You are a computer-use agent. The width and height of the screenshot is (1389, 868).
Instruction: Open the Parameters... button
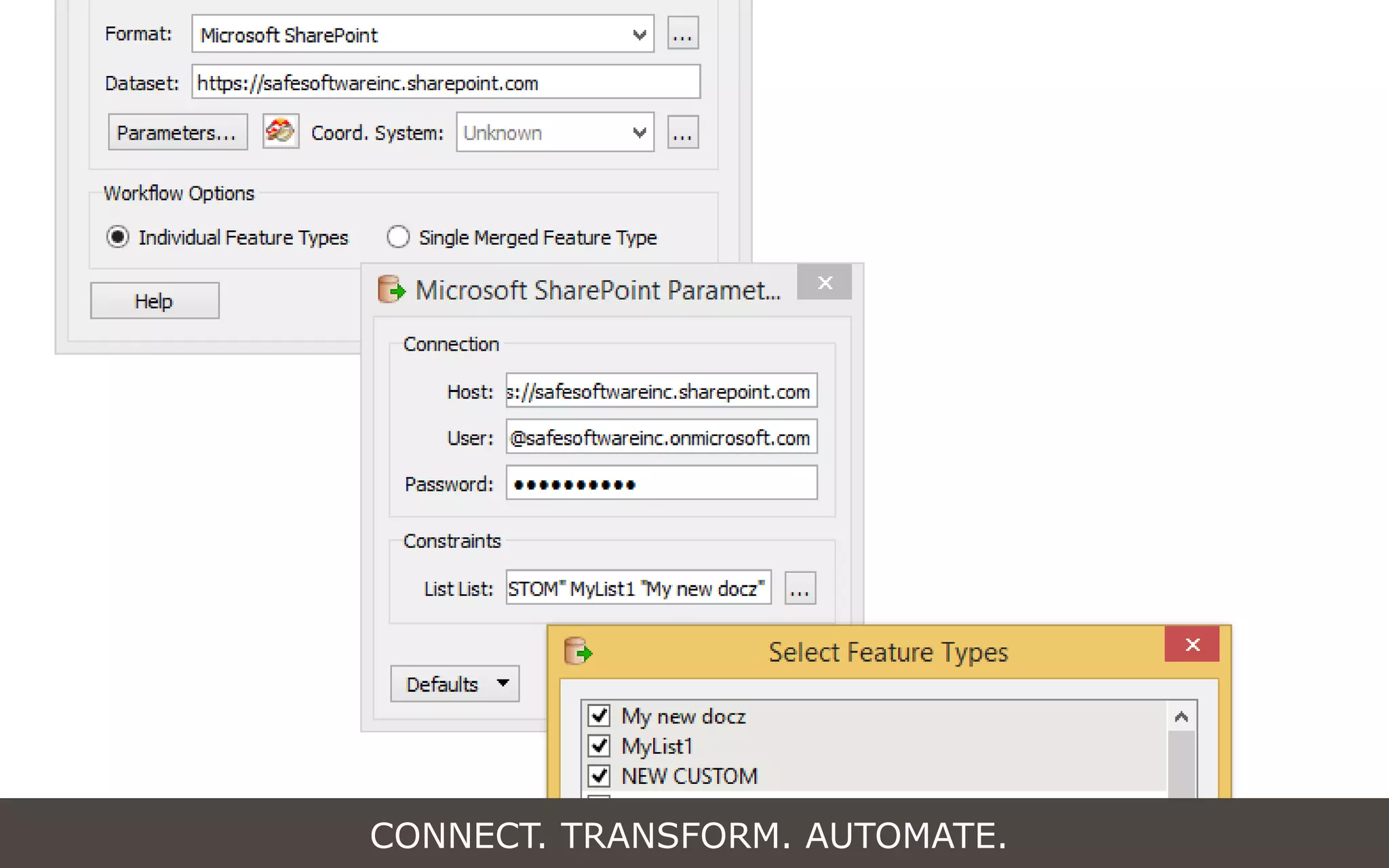pyautogui.click(x=178, y=132)
